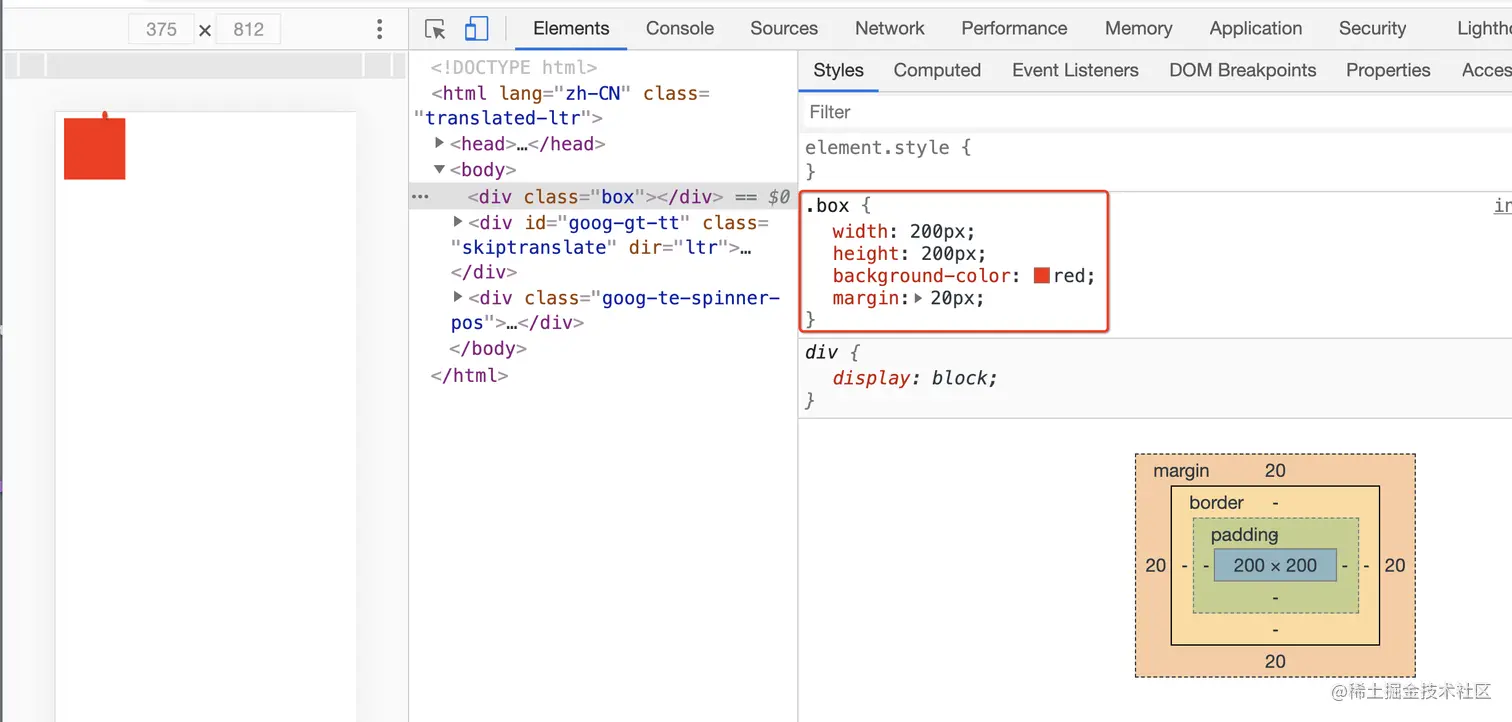1512x722 pixels.
Task: Expand the margin shorthand property triangle
Action: click(919, 298)
